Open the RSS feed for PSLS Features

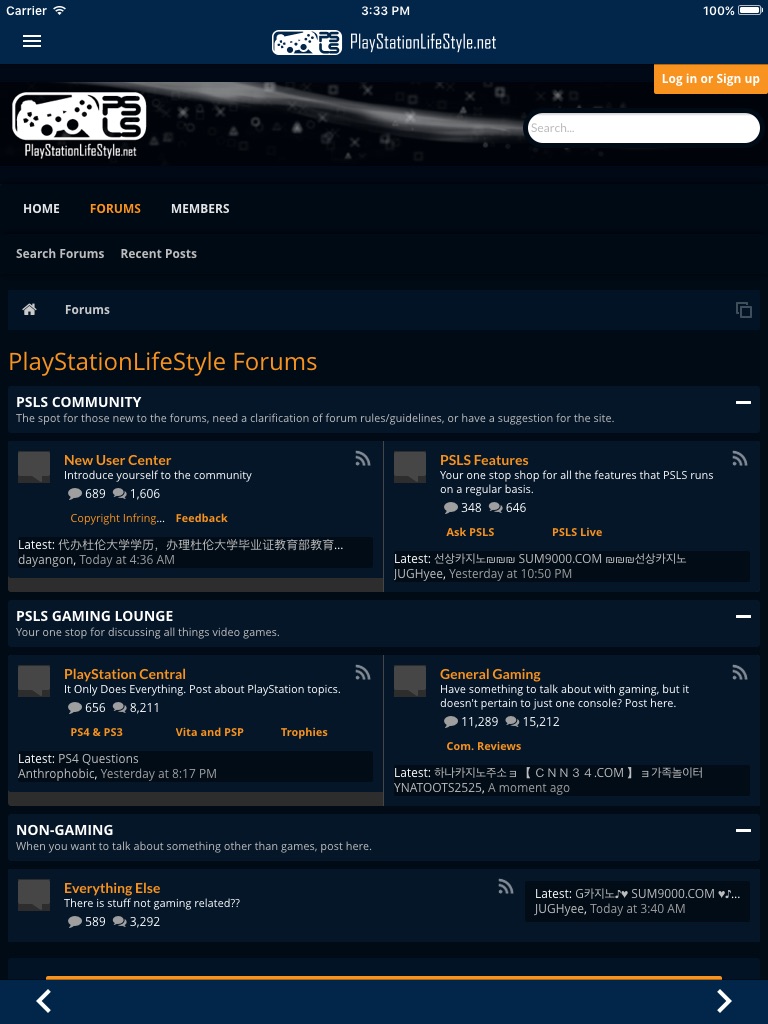pyautogui.click(x=739, y=459)
